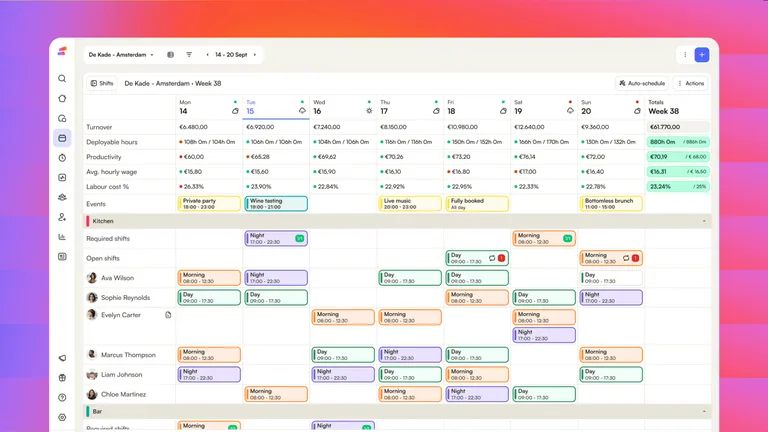
Task: Open the Fully booked all-day event
Action: pos(477,204)
